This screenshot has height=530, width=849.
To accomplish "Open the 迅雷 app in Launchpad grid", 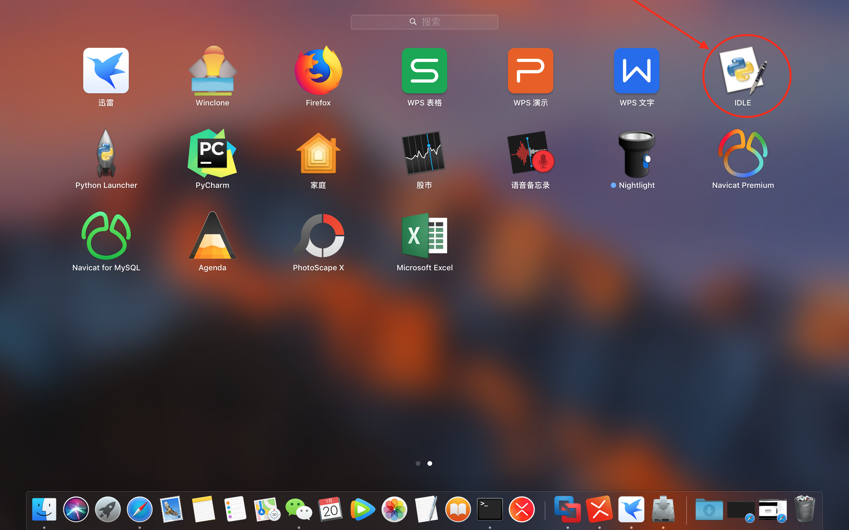I will point(106,71).
